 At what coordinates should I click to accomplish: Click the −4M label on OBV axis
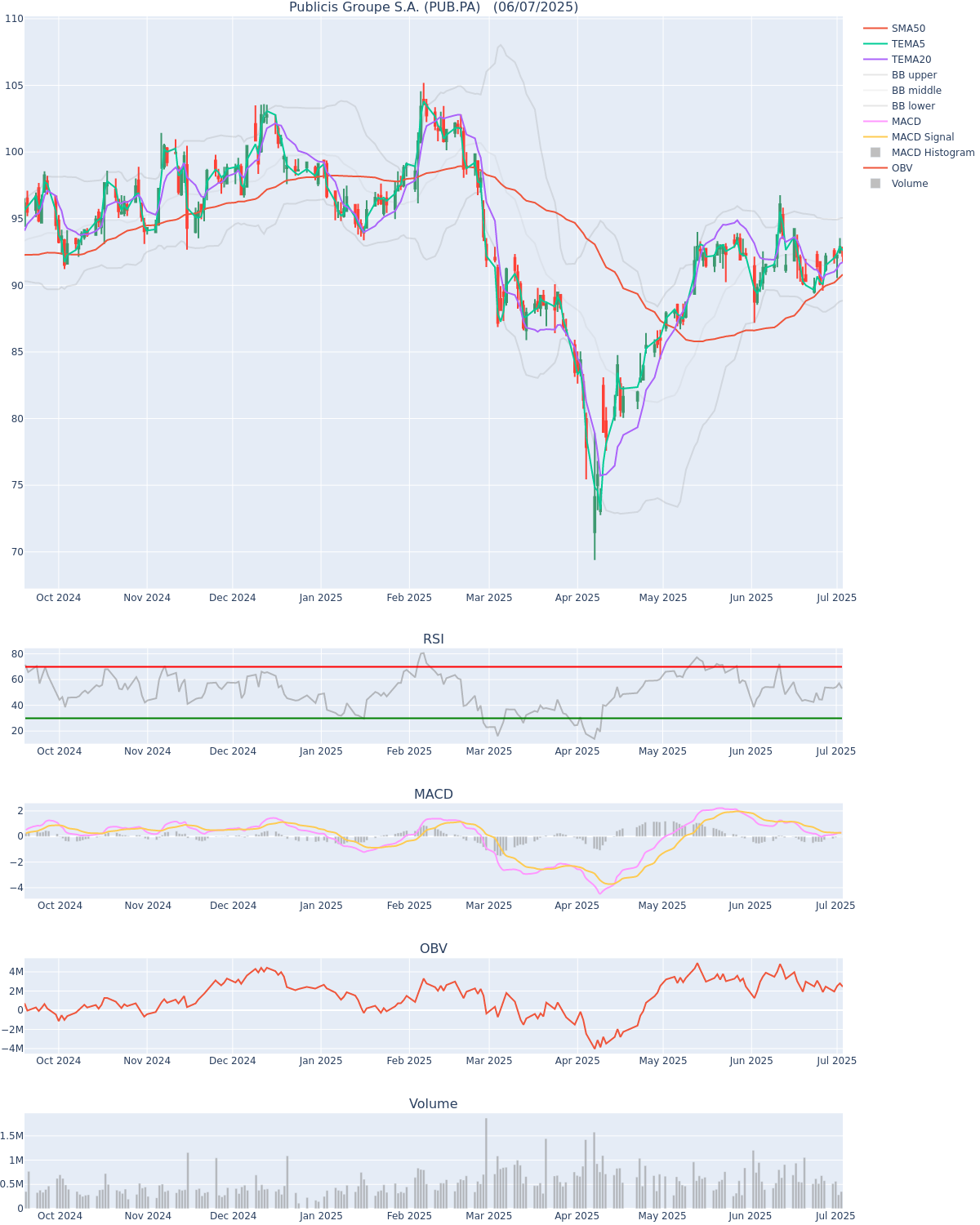pos(13,1049)
